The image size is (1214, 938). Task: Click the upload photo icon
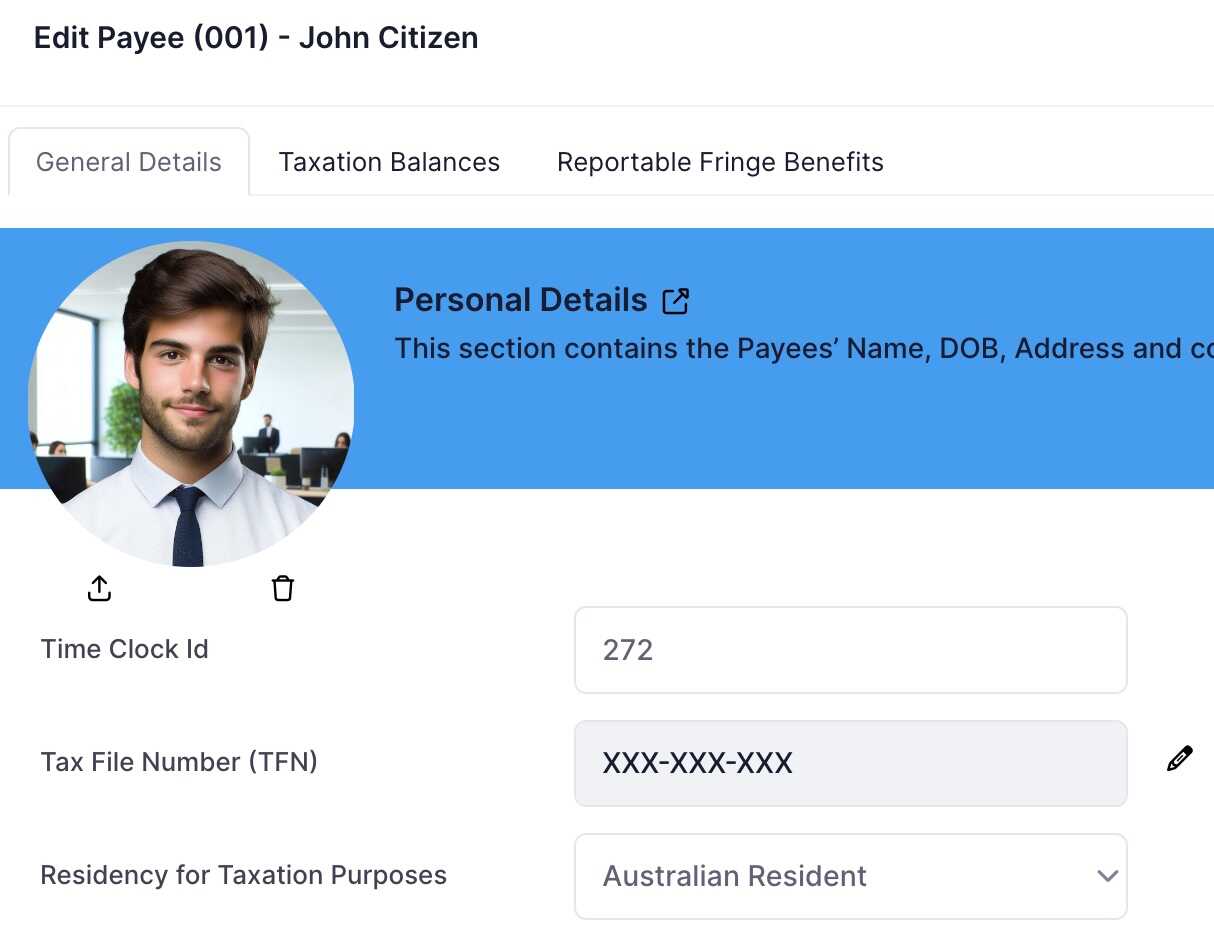[x=99, y=589]
